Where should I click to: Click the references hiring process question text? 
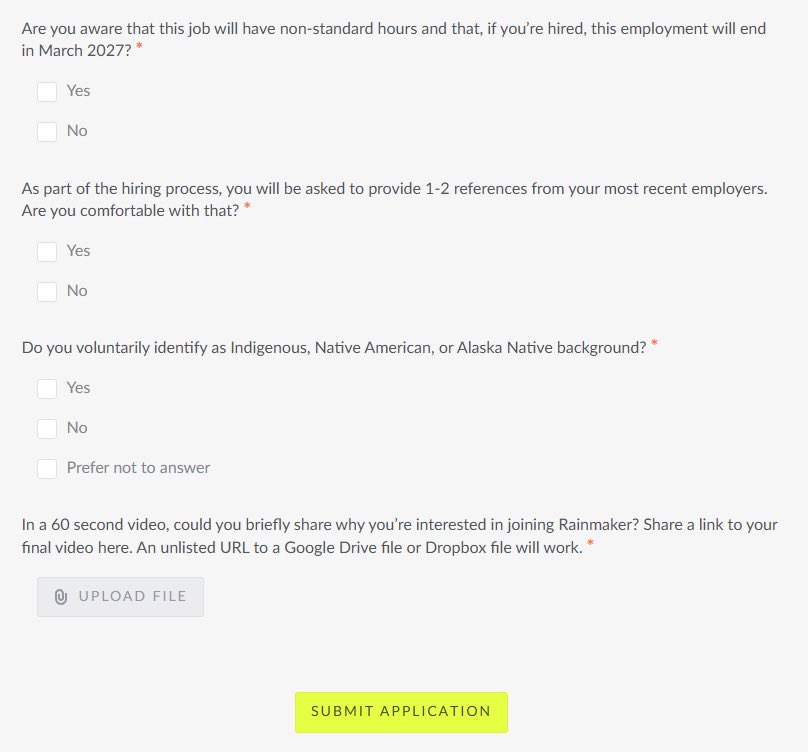[x=395, y=199]
